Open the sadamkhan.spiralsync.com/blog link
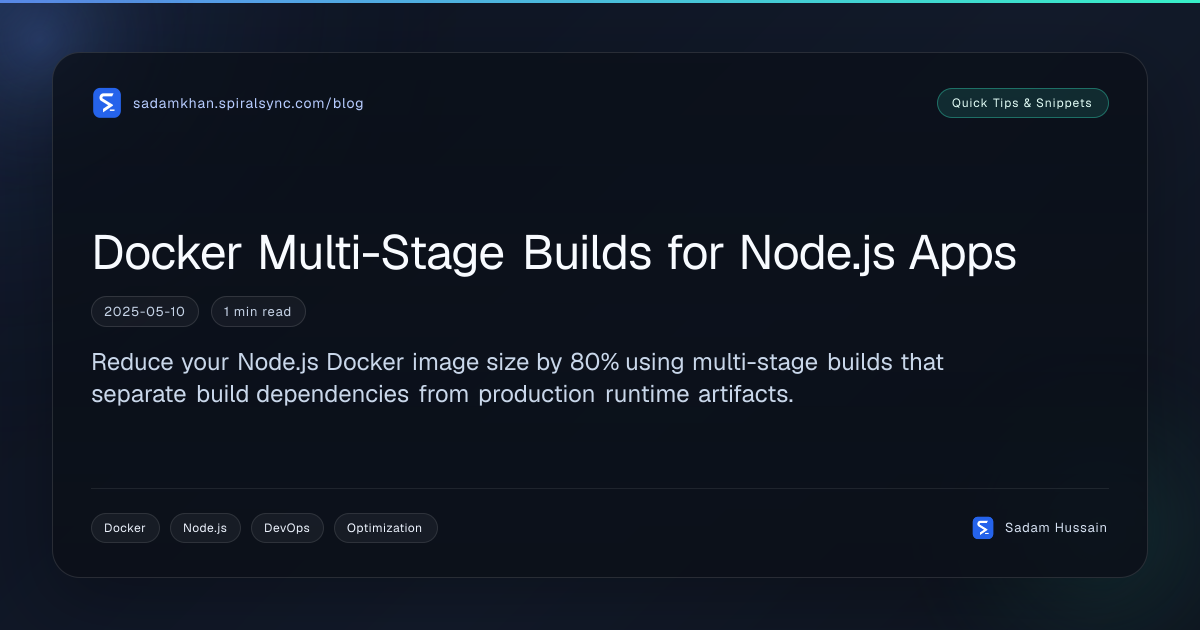 pyautogui.click(x=248, y=103)
